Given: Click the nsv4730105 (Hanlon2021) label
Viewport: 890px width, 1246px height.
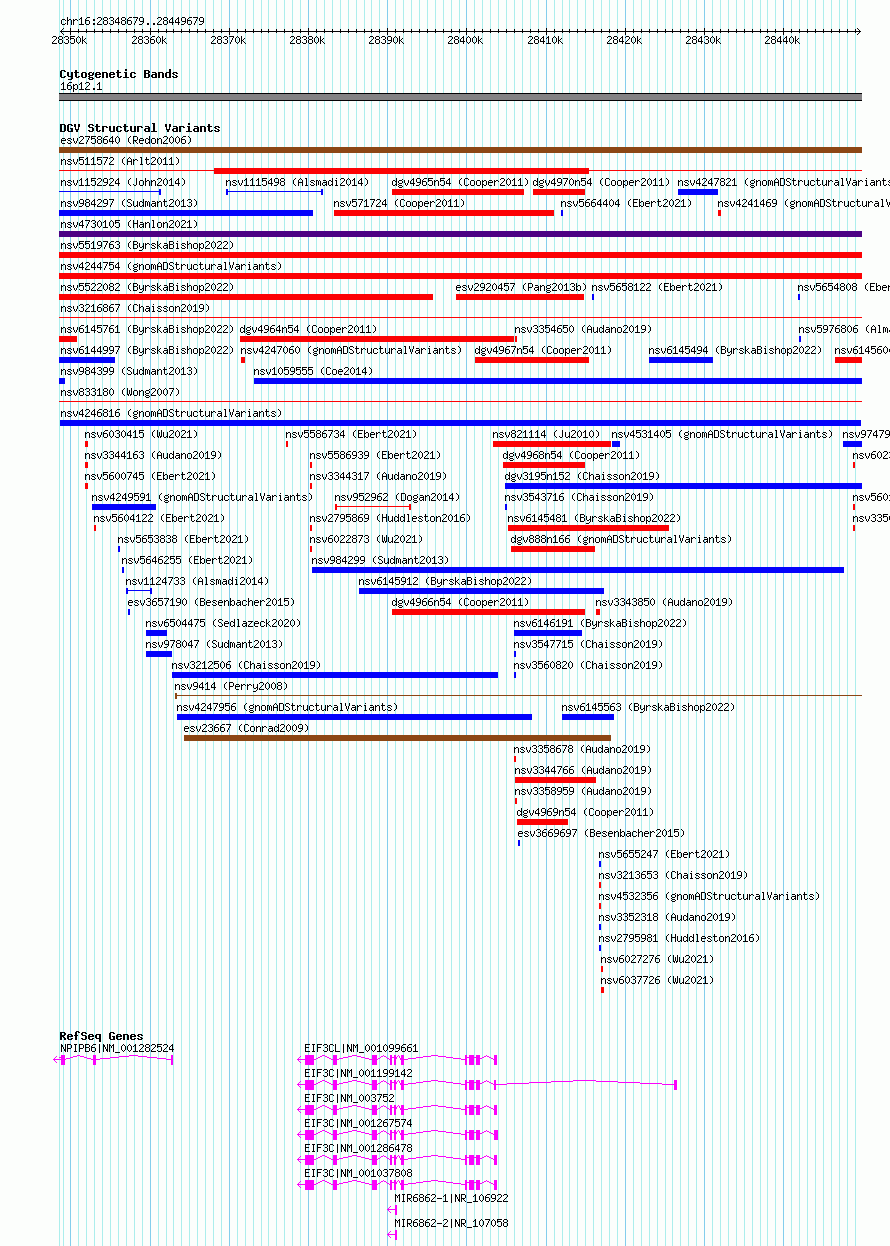Looking at the screenshot, I should 129,224.
